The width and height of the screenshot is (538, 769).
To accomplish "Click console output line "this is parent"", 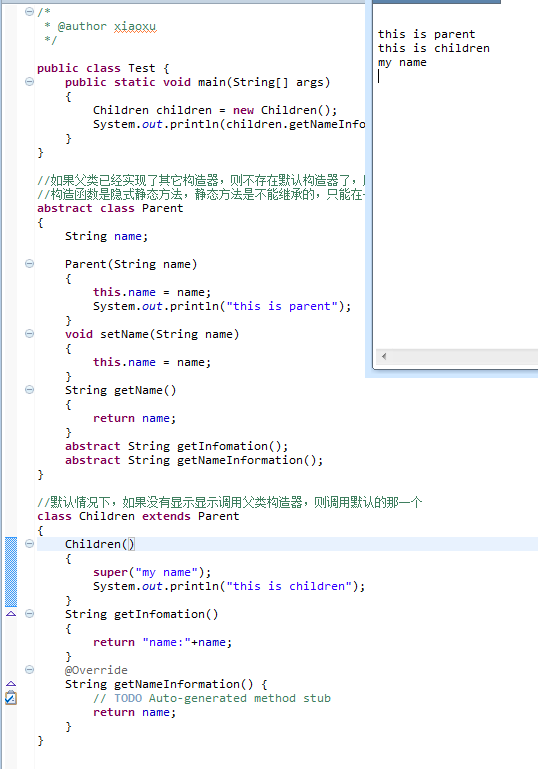I will 426,34.
